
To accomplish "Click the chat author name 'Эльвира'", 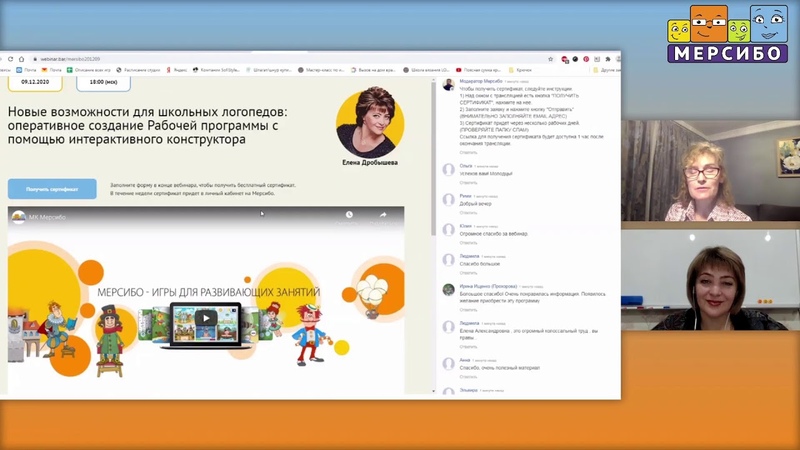I will point(468,390).
